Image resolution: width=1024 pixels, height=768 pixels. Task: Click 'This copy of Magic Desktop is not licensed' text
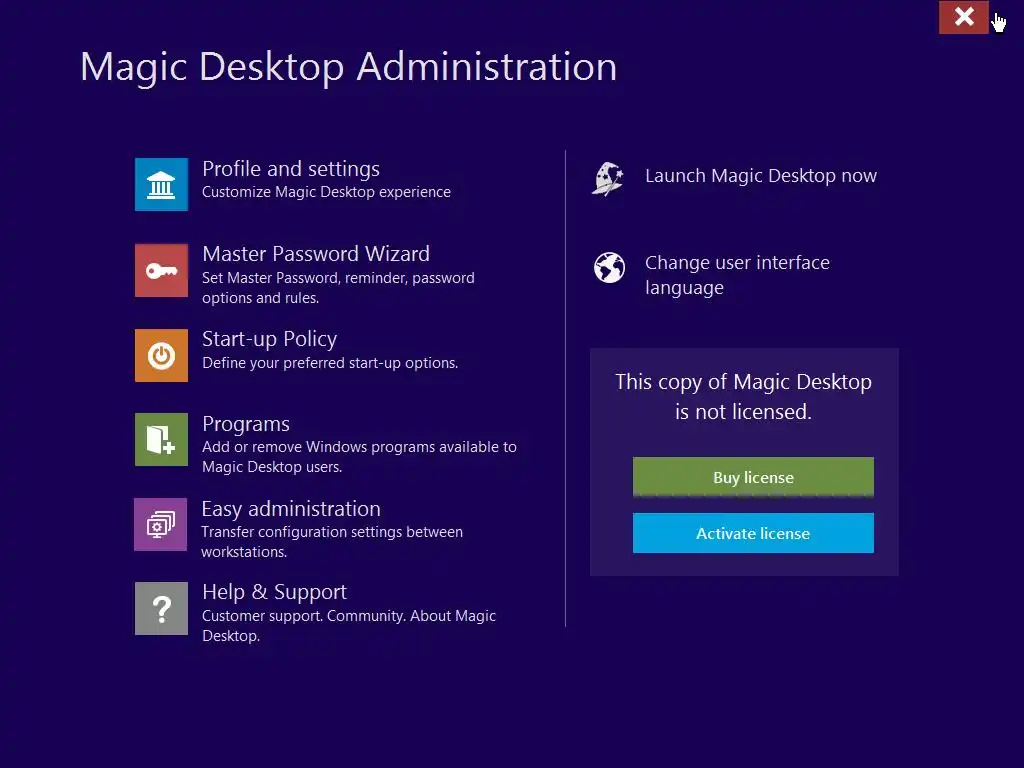pyautogui.click(x=744, y=396)
